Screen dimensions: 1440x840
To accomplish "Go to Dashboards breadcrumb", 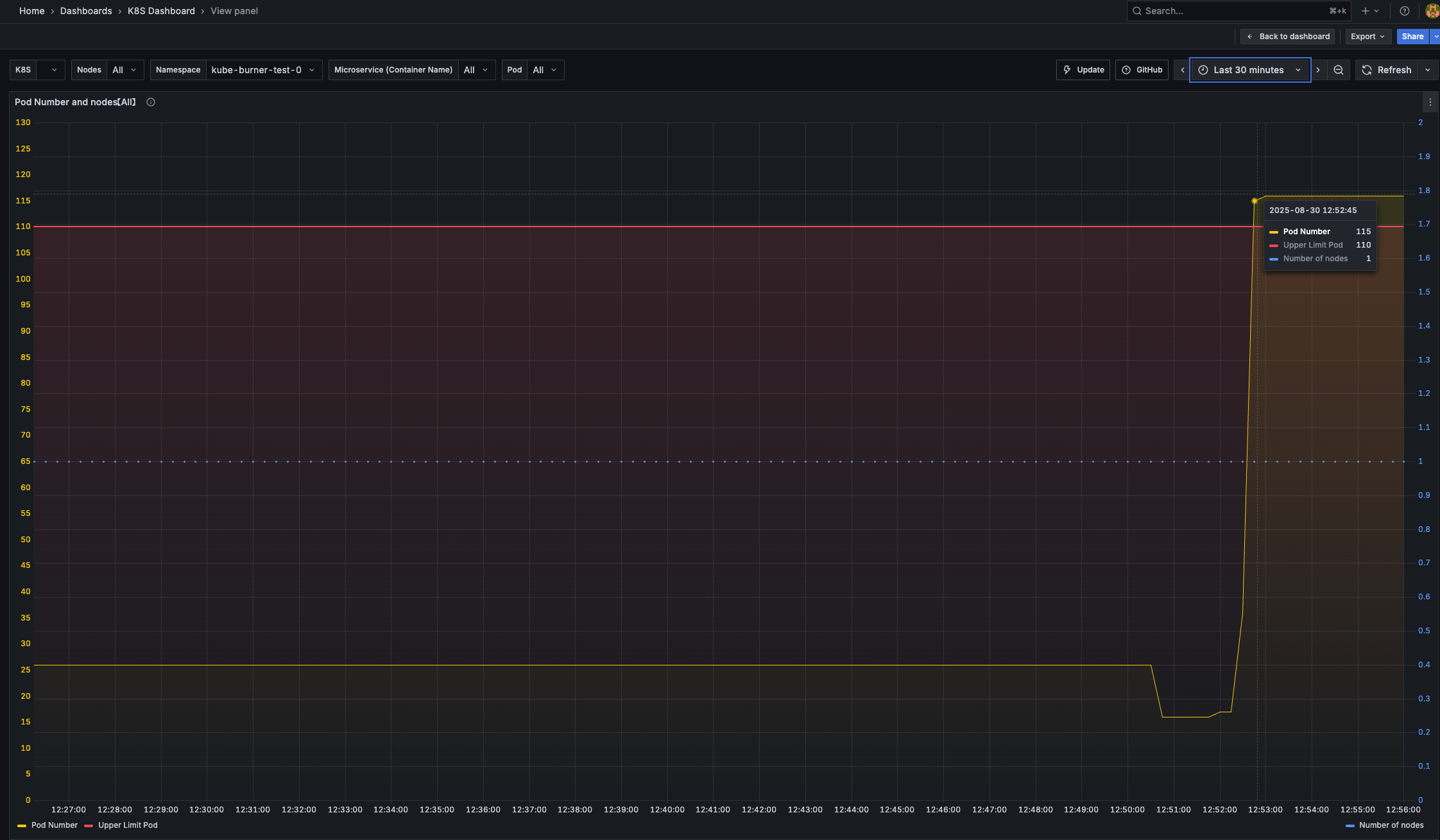I will click(x=86, y=11).
